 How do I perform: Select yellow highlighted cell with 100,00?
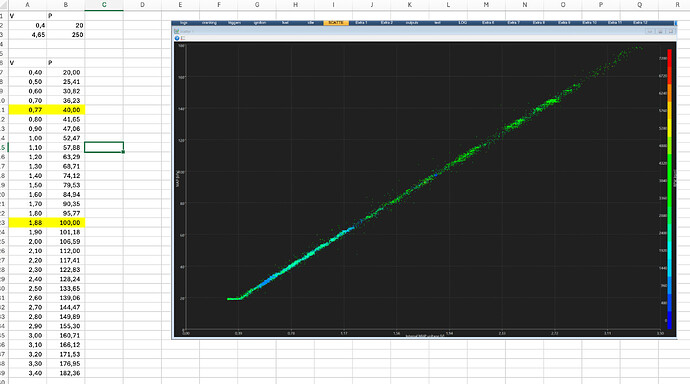click(66, 223)
